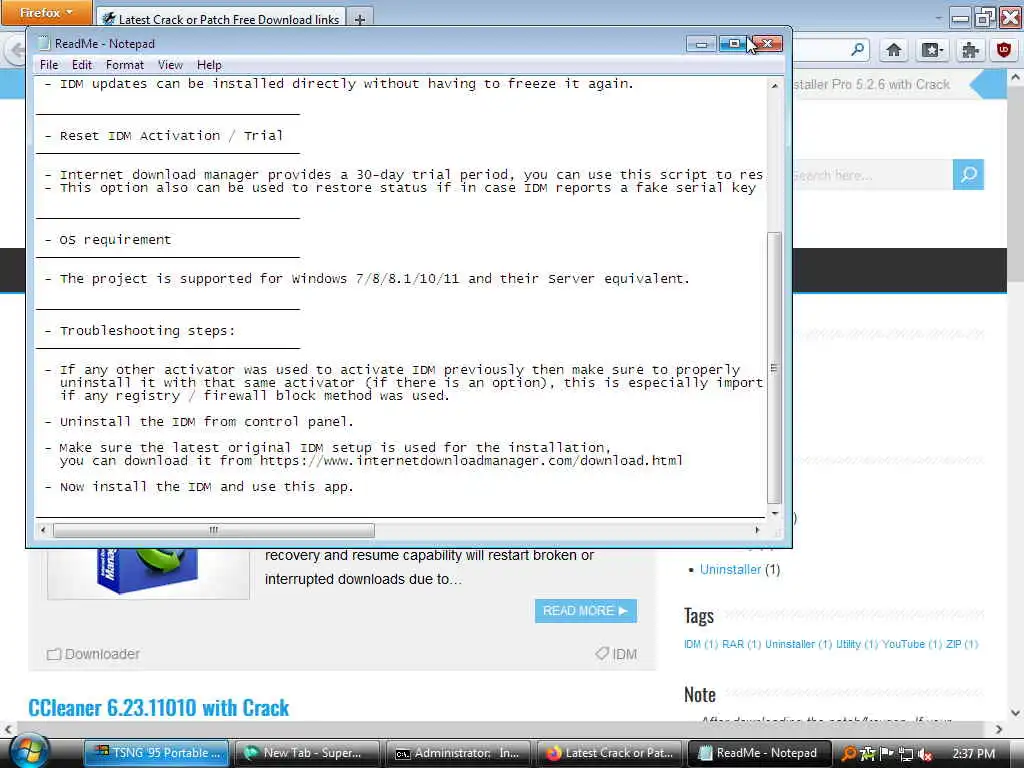Click the 'OS requirement' heading text
1024x768 pixels.
pos(115,240)
